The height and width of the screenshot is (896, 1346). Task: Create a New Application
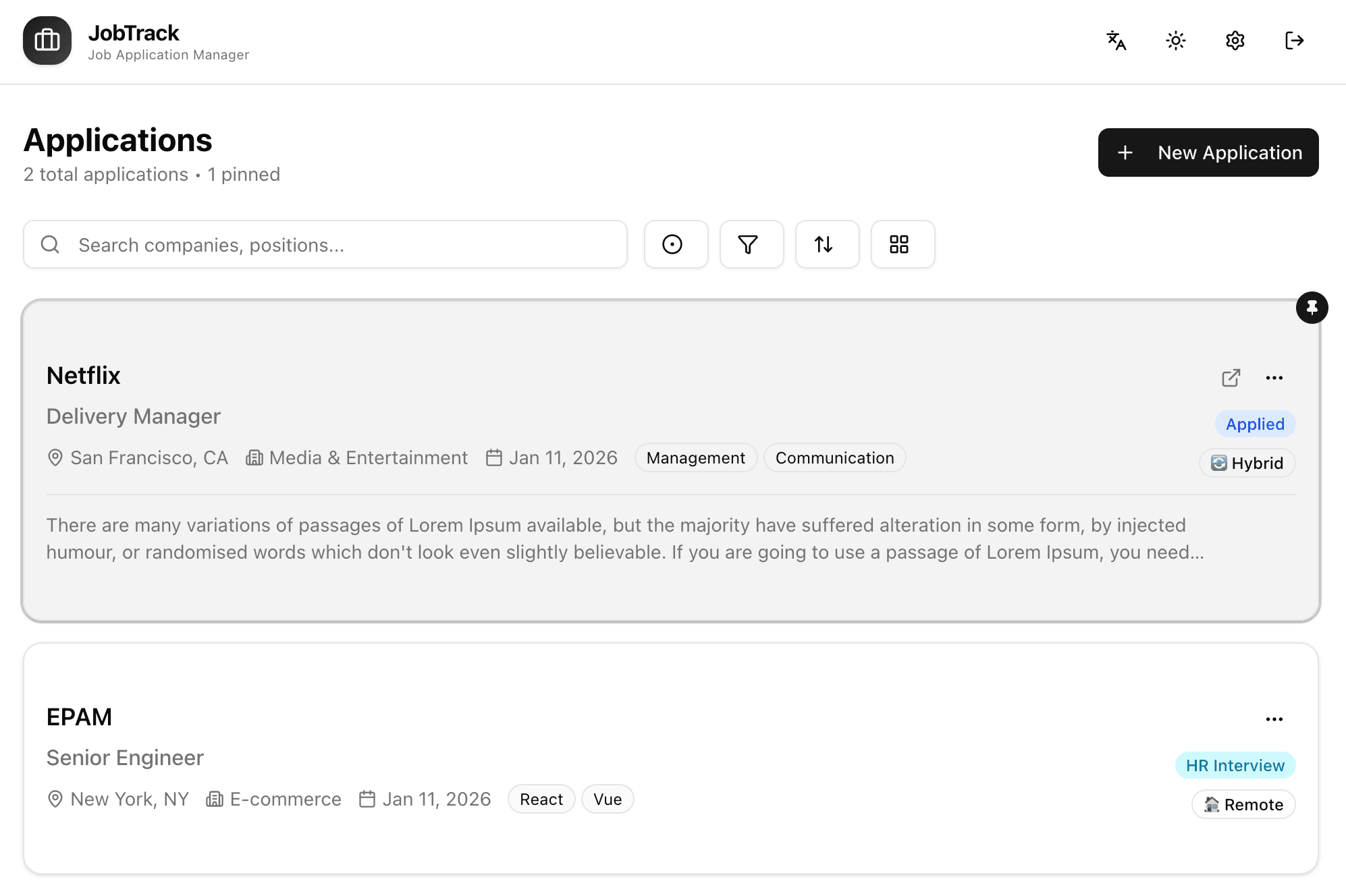pyautogui.click(x=1208, y=152)
